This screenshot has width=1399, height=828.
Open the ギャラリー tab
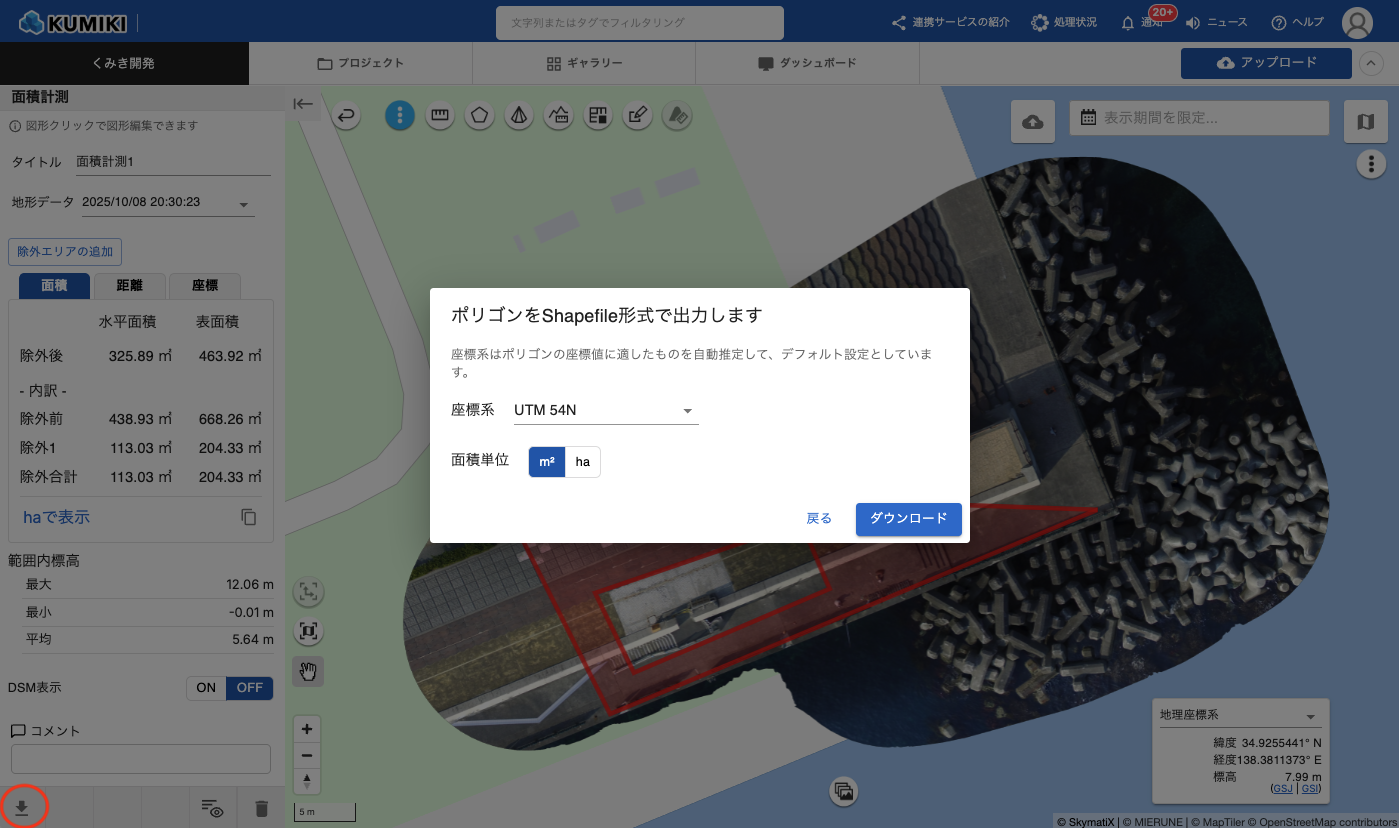point(584,63)
